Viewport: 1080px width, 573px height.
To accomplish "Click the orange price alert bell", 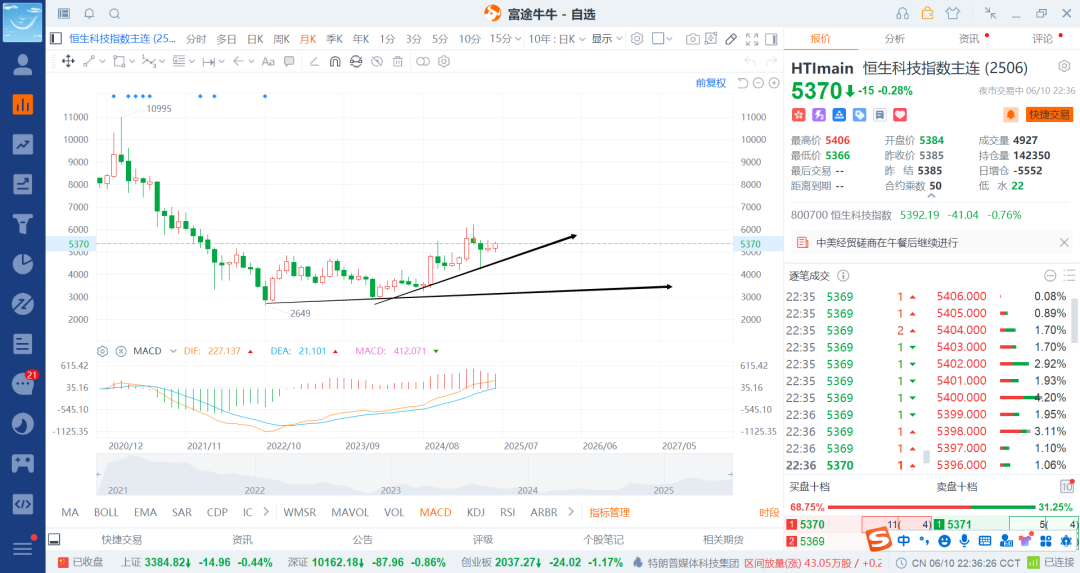I will click(x=1010, y=114).
